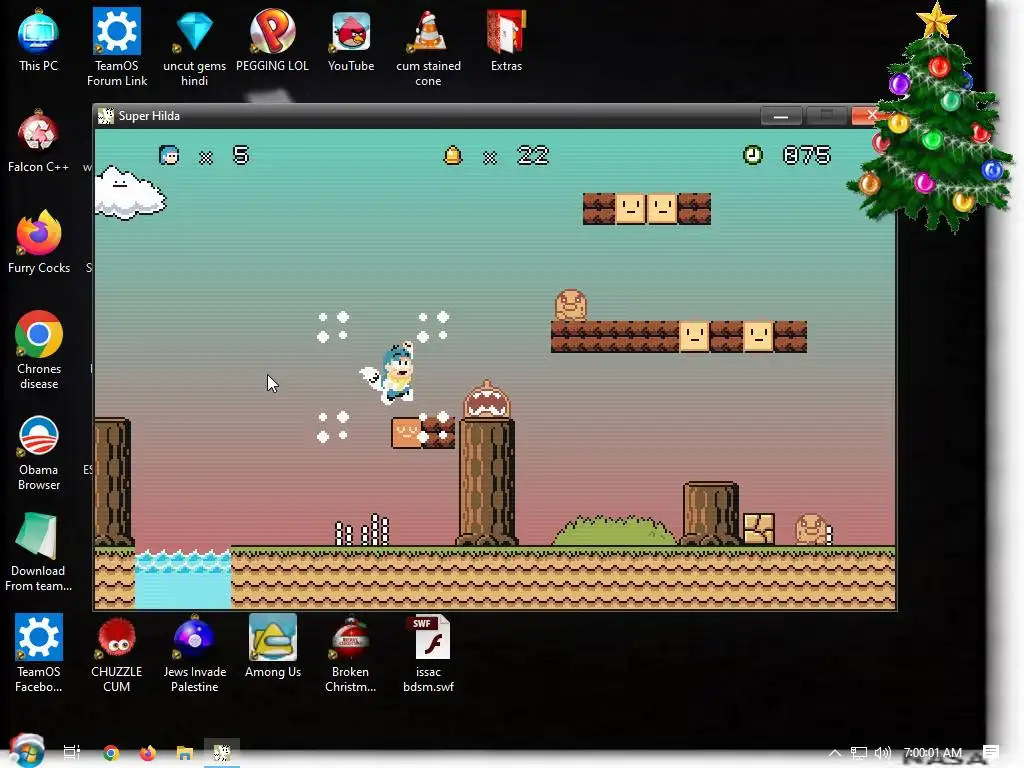Click the taskbar clock showing 7:00:01 AM
Screen dimensions: 1024x768
933,753
